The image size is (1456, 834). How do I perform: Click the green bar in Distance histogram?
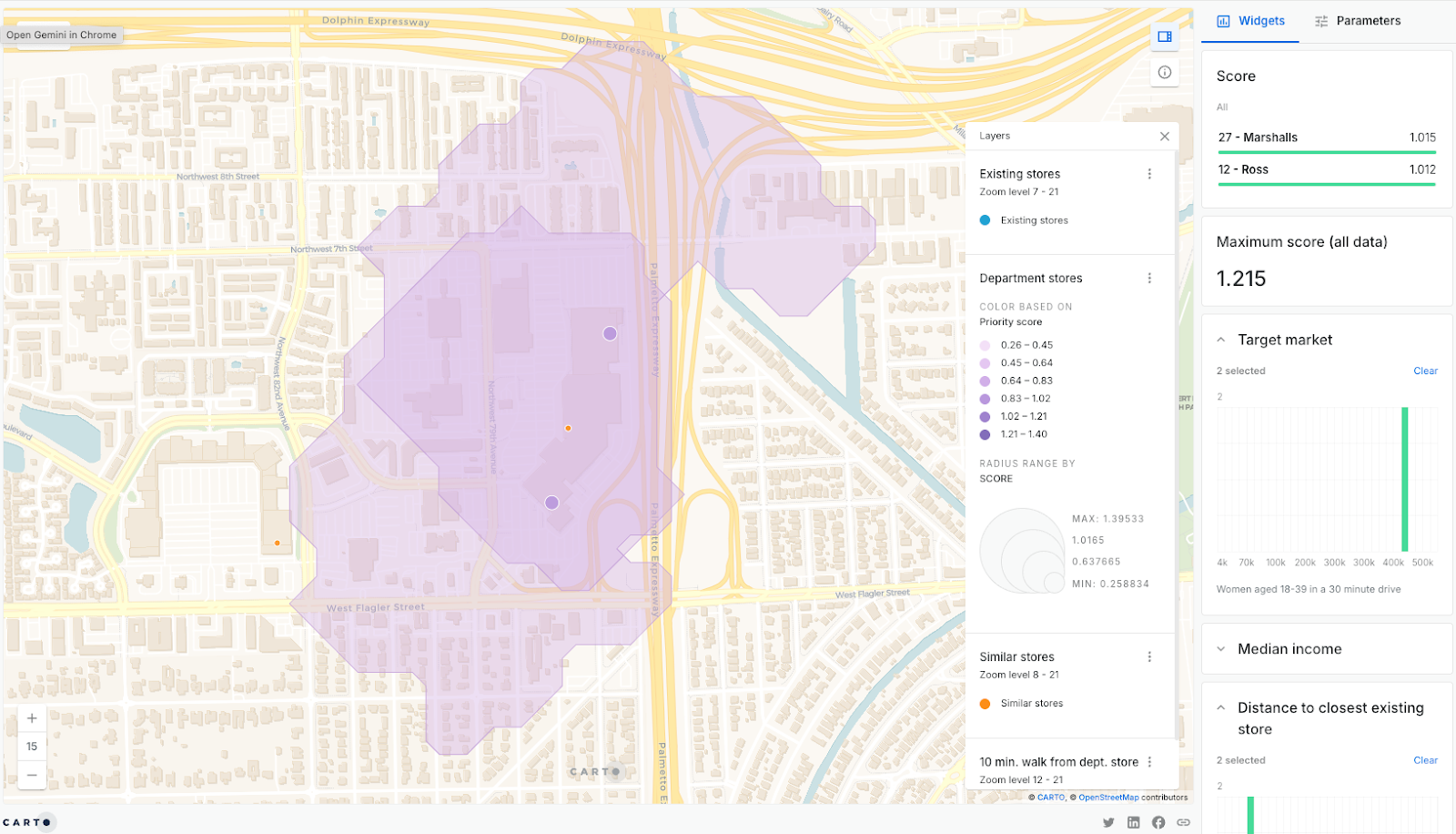[x=1251, y=815]
